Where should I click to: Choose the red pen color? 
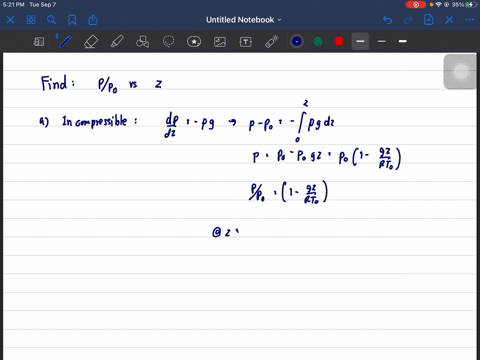click(x=339, y=41)
